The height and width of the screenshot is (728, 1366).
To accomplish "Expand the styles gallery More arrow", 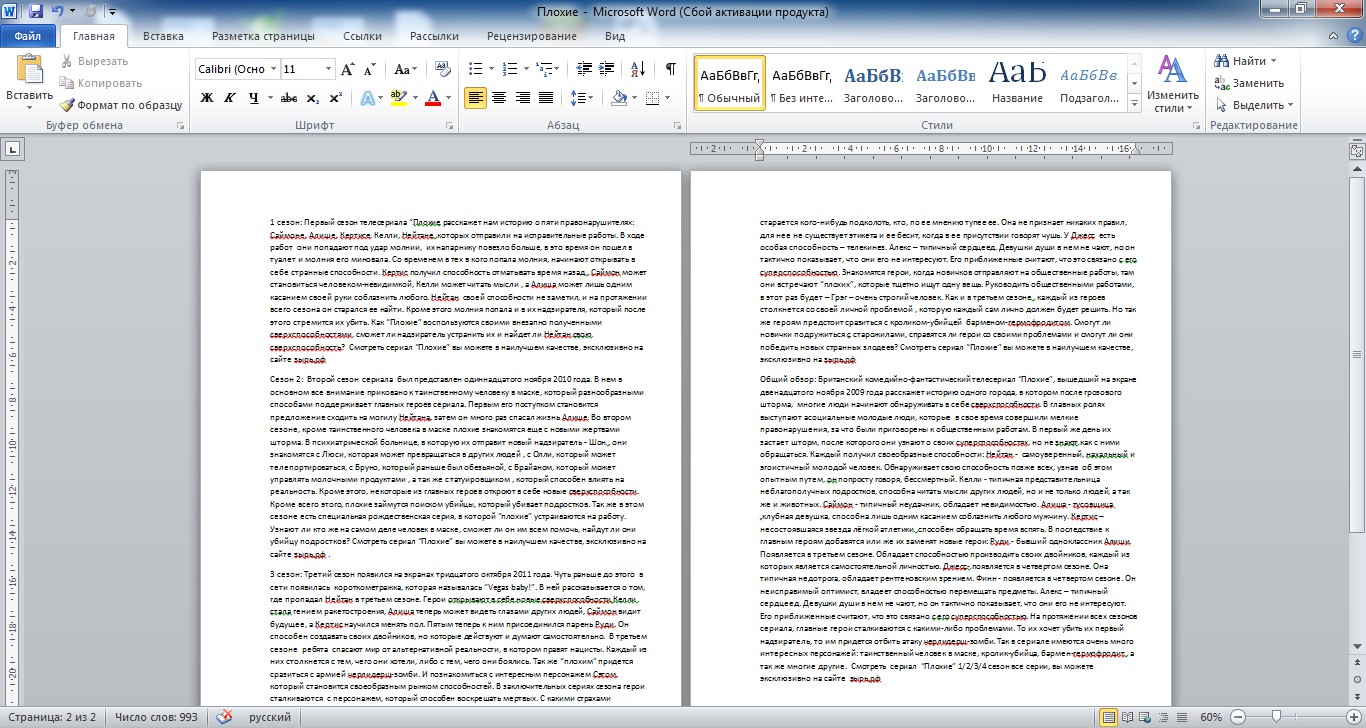I will (x=1135, y=103).
